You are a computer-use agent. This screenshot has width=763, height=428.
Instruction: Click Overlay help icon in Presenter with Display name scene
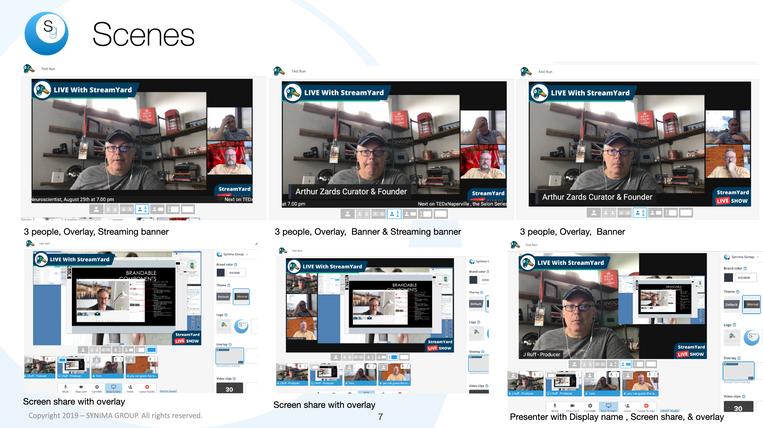(739, 358)
